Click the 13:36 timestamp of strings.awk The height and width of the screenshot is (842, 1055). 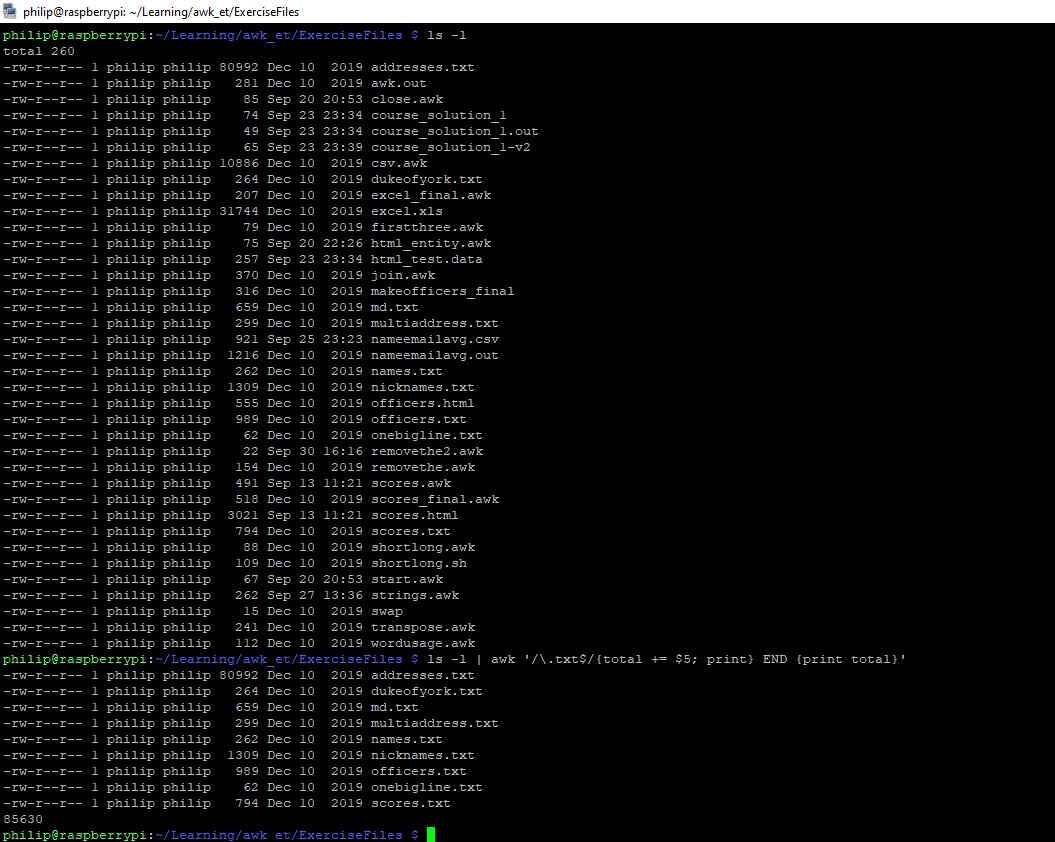coord(342,596)
